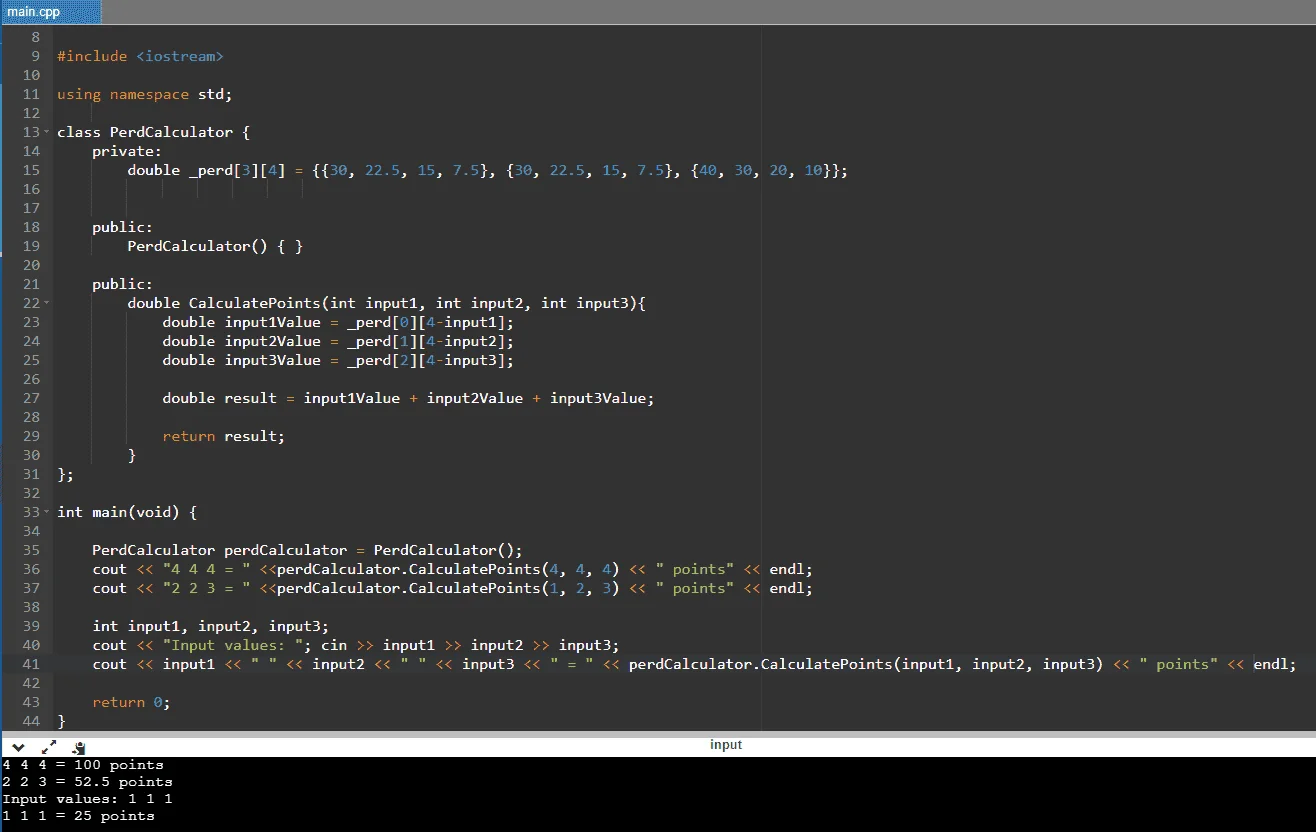This screenshot has height=832, width=1316.
Task: Click the 'double _perd[3][4]' declaration line
Action: coord(487,171)
